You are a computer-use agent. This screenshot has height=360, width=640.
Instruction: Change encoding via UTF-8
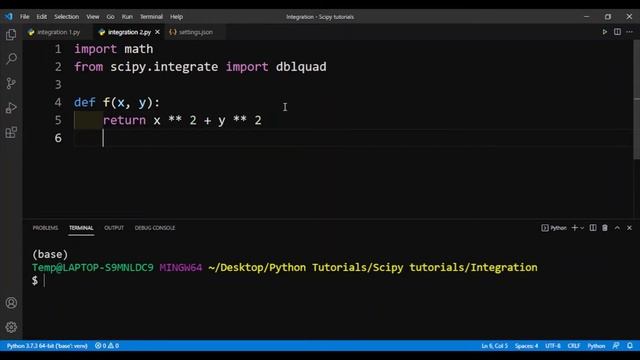(553, 346)
